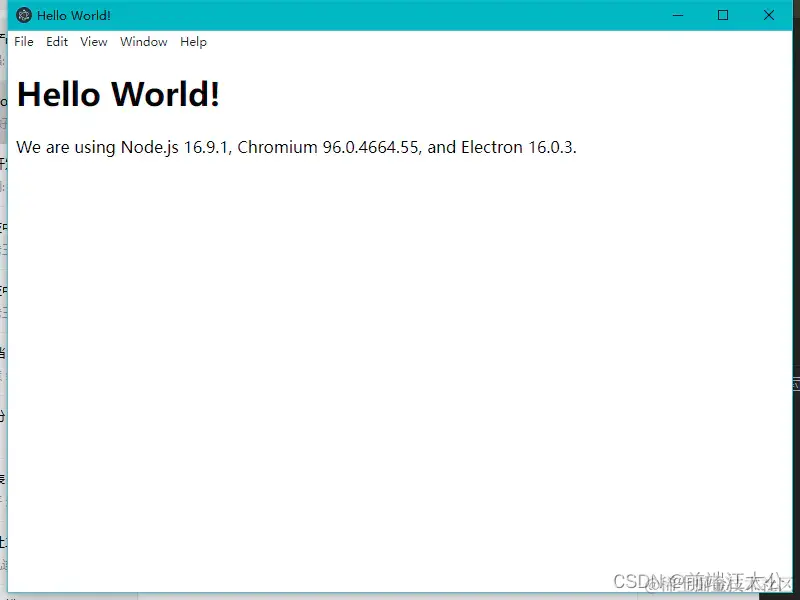Click the Electron app icon in title bar

(x=24, y=15)
